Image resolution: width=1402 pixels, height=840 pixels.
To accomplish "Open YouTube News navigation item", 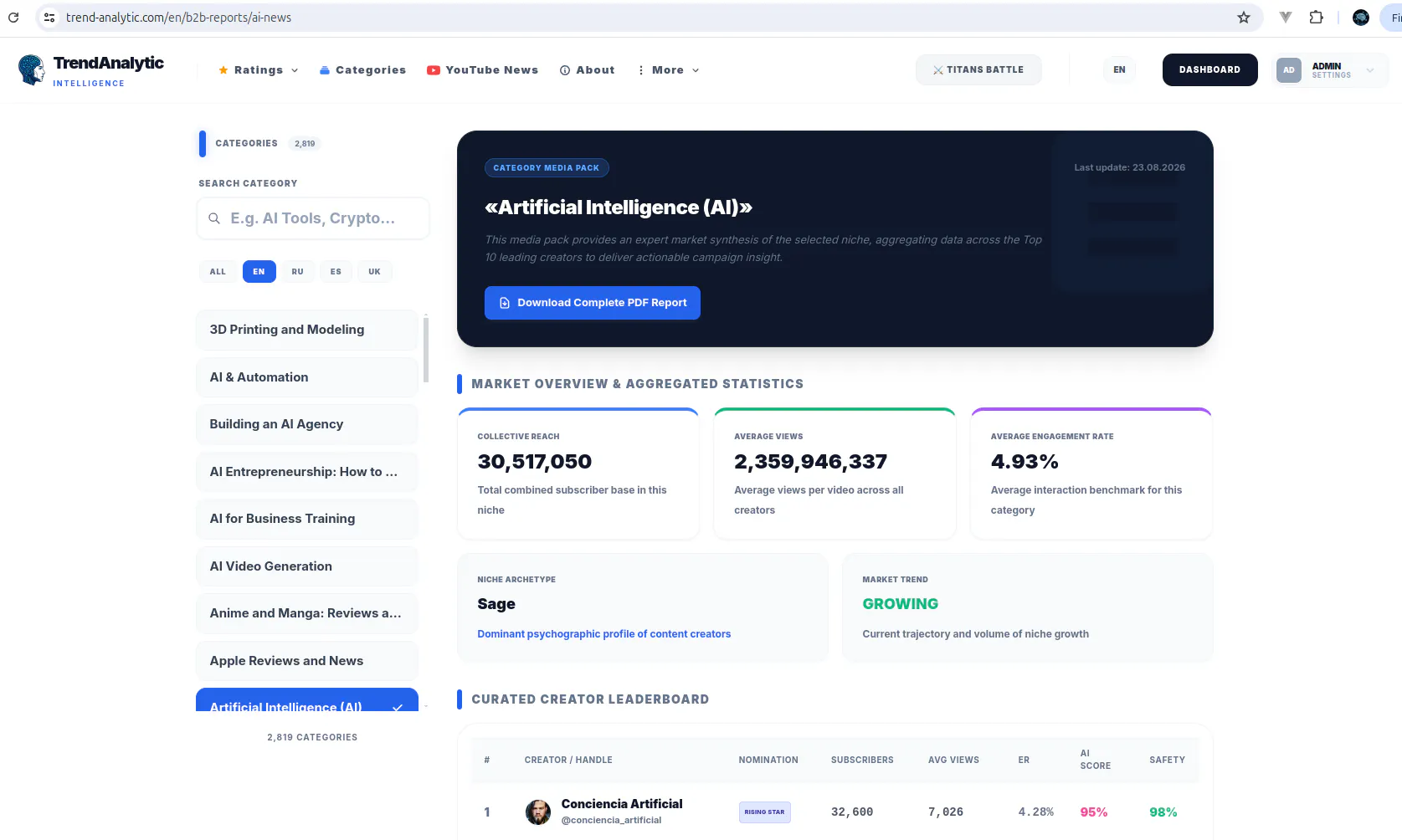I will pos(482,70).
